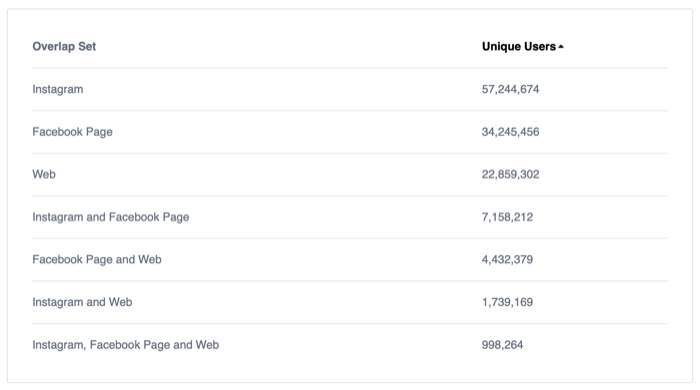The width and height of the screenshot is (700, 390).
Task: Click the value 57,244,674
Action: point(510,89)
